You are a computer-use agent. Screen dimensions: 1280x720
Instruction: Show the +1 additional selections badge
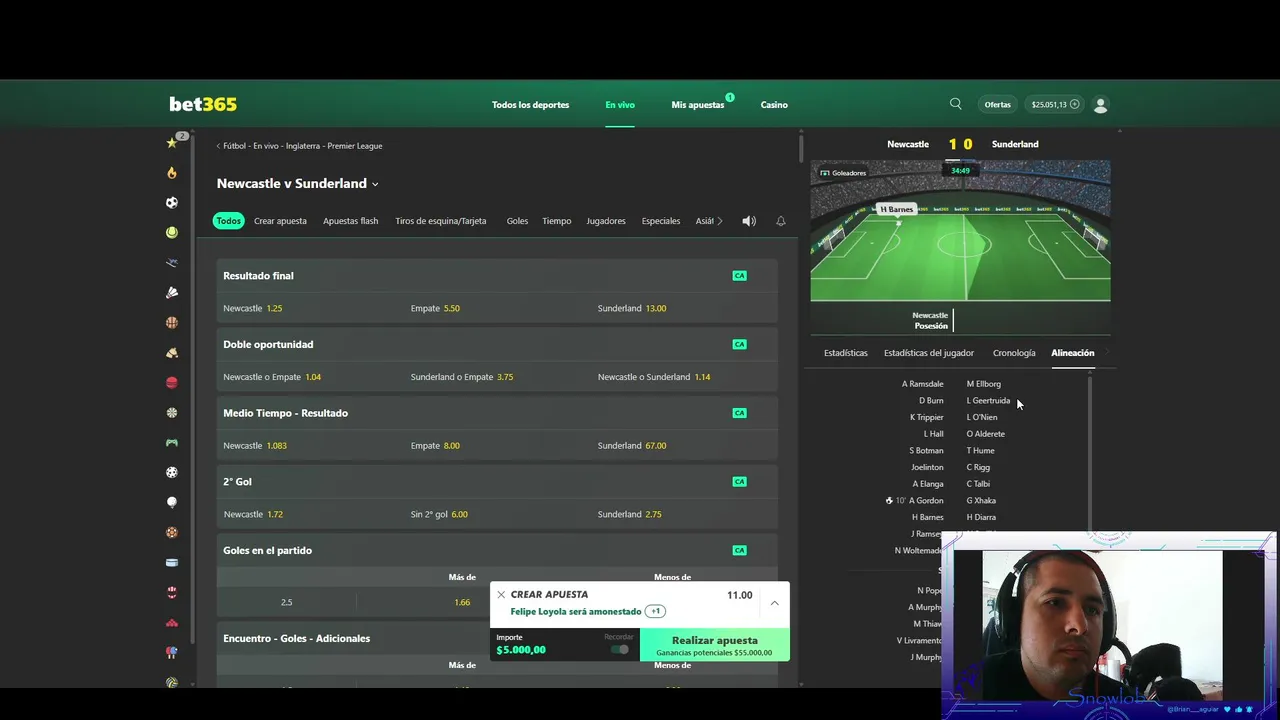tap(655, 611)
